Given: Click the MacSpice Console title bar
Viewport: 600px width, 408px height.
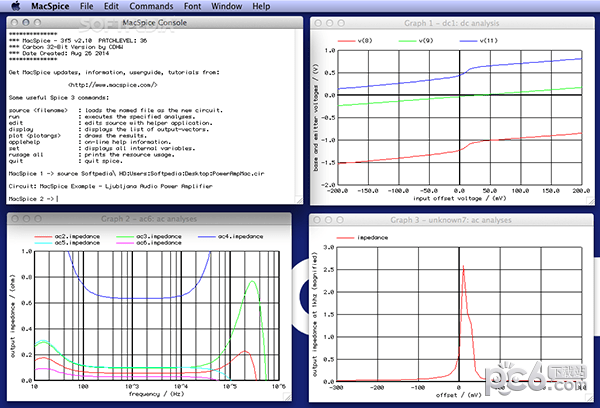Looking at the screenshot, I should coord(155,23).
